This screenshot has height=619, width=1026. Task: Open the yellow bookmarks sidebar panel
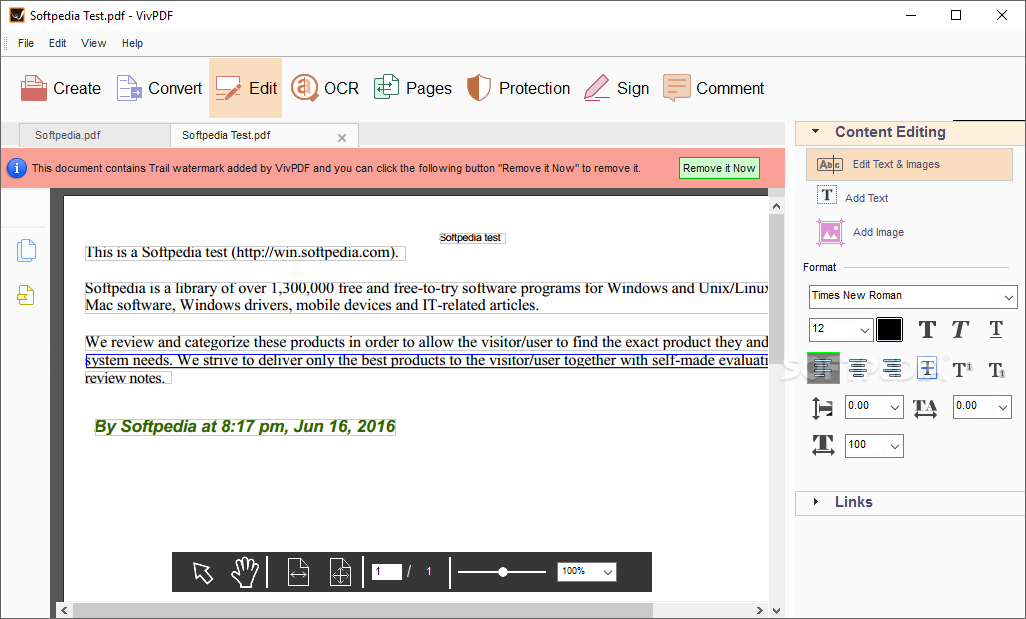click(x=26, y=295)
